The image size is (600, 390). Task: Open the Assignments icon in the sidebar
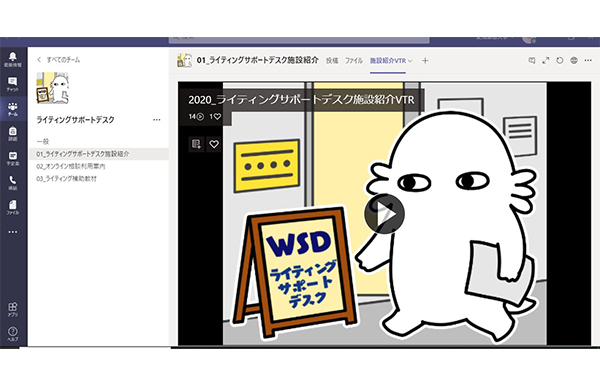(13, 134)
